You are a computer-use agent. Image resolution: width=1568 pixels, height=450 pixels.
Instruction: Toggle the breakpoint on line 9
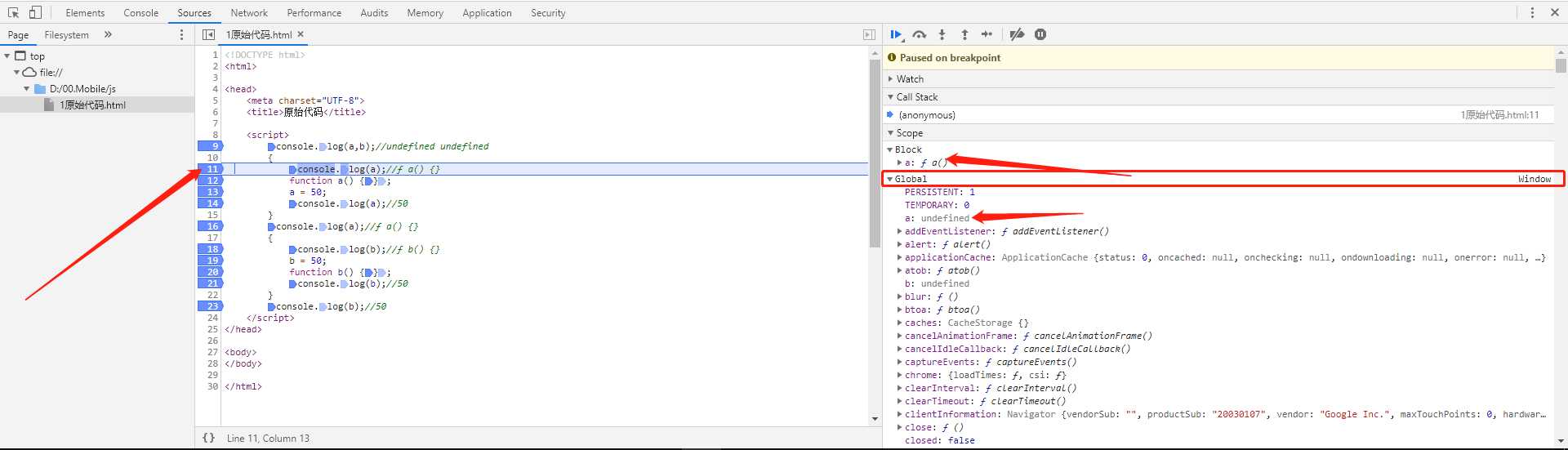click(210, 146)
